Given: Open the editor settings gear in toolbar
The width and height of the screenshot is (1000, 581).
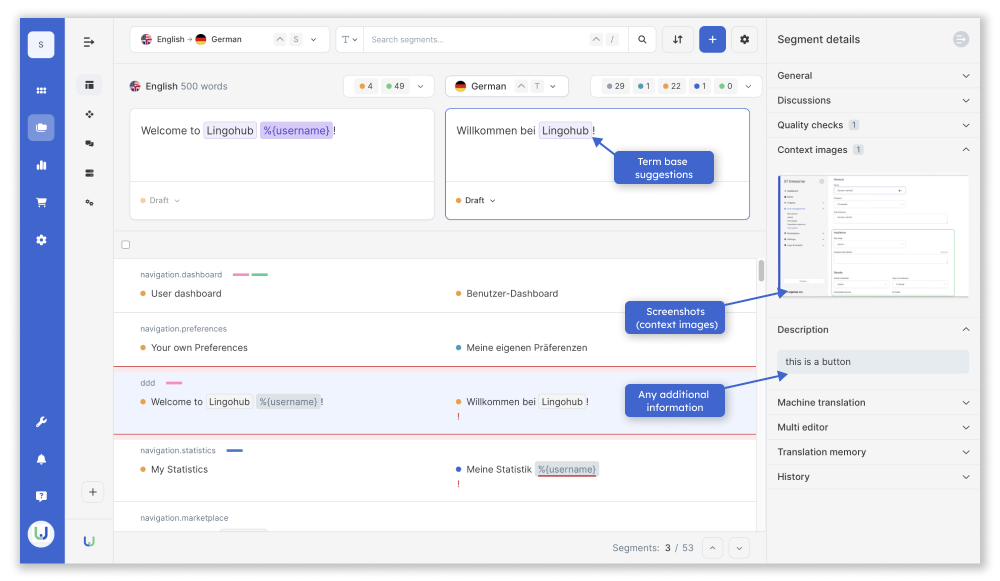Looking at the screenshot, I should point(744,40).
